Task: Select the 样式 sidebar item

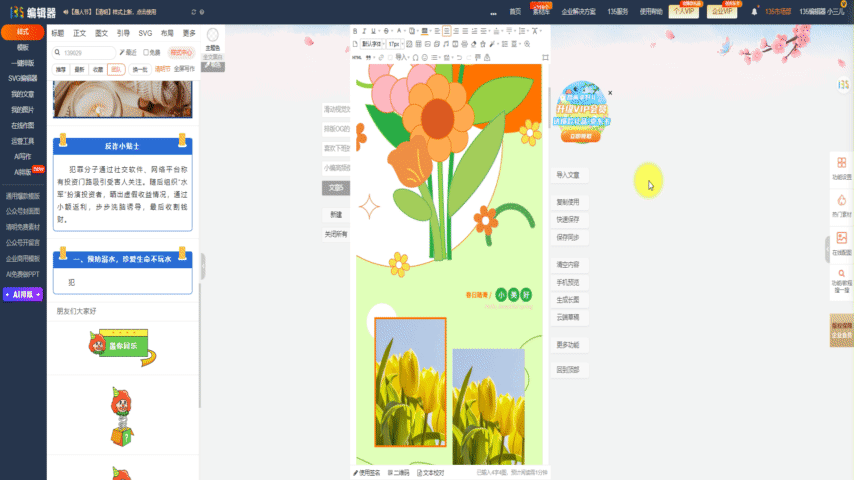Action: click(23, 32)
